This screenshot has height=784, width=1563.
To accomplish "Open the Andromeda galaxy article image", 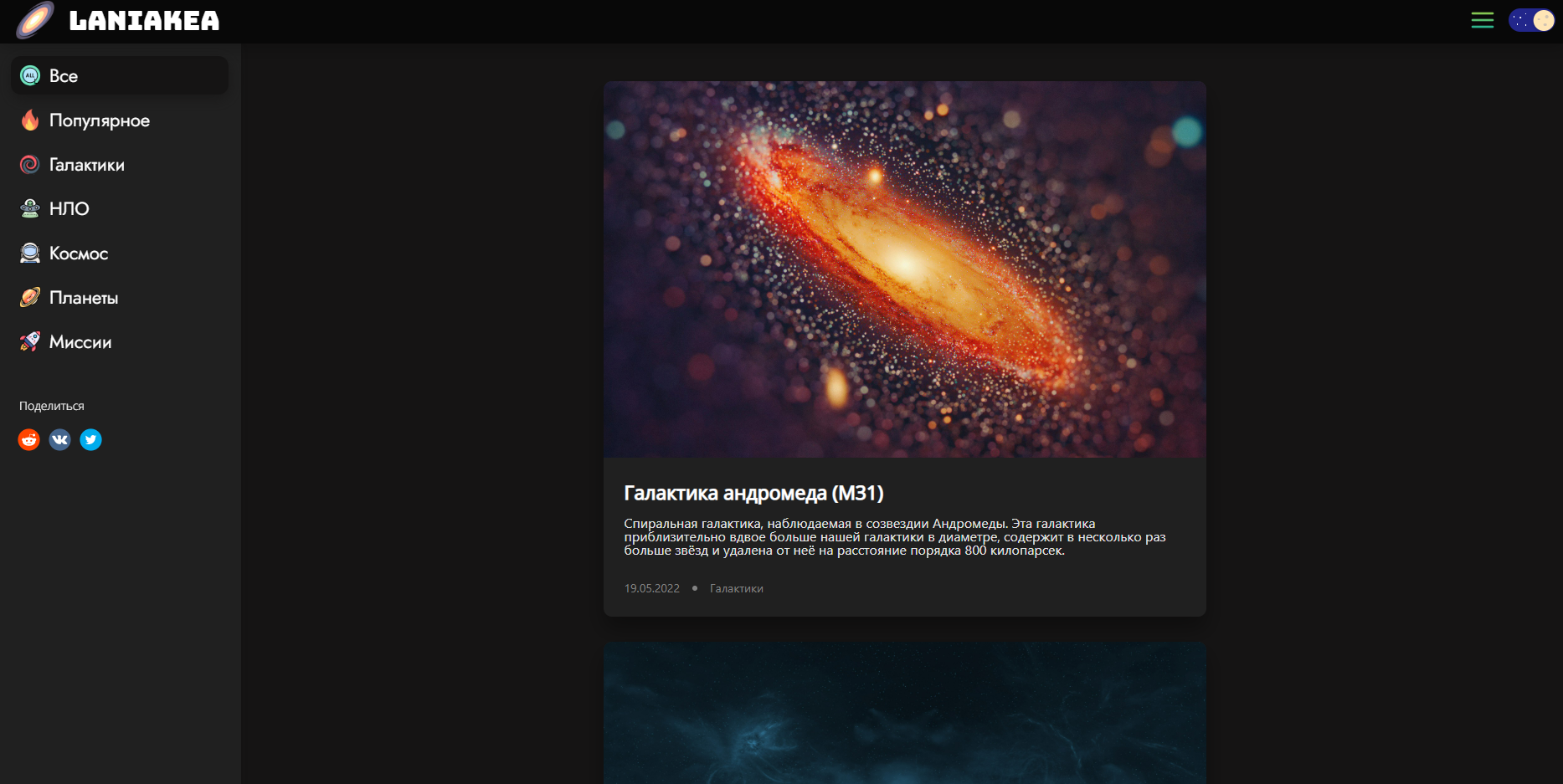I will click(x=905, y=269).
